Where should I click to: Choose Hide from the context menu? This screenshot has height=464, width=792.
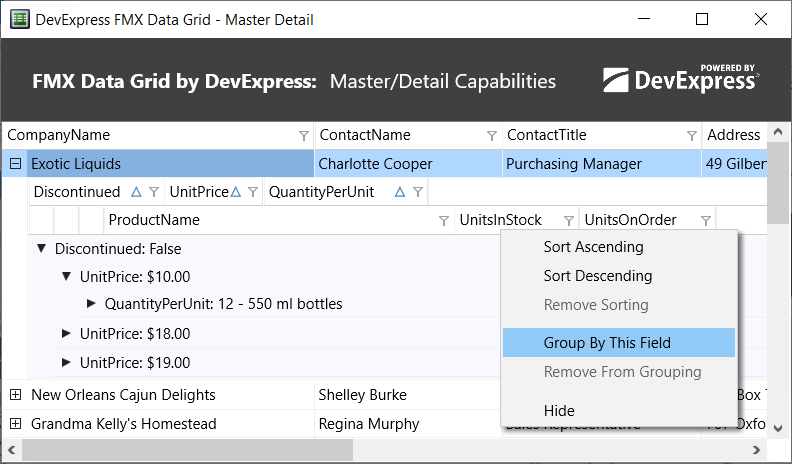coord(619,410)
